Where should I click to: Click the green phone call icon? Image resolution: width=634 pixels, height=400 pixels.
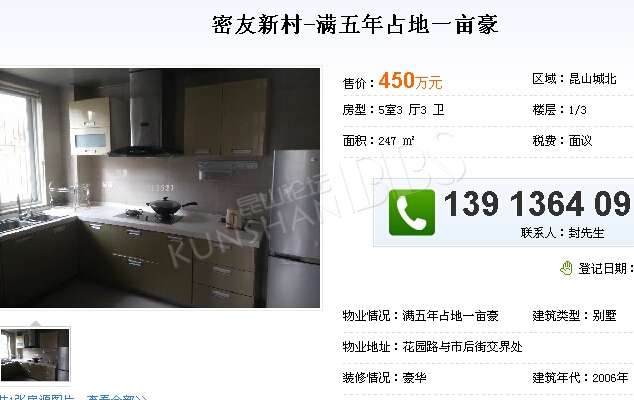[412, 212]
